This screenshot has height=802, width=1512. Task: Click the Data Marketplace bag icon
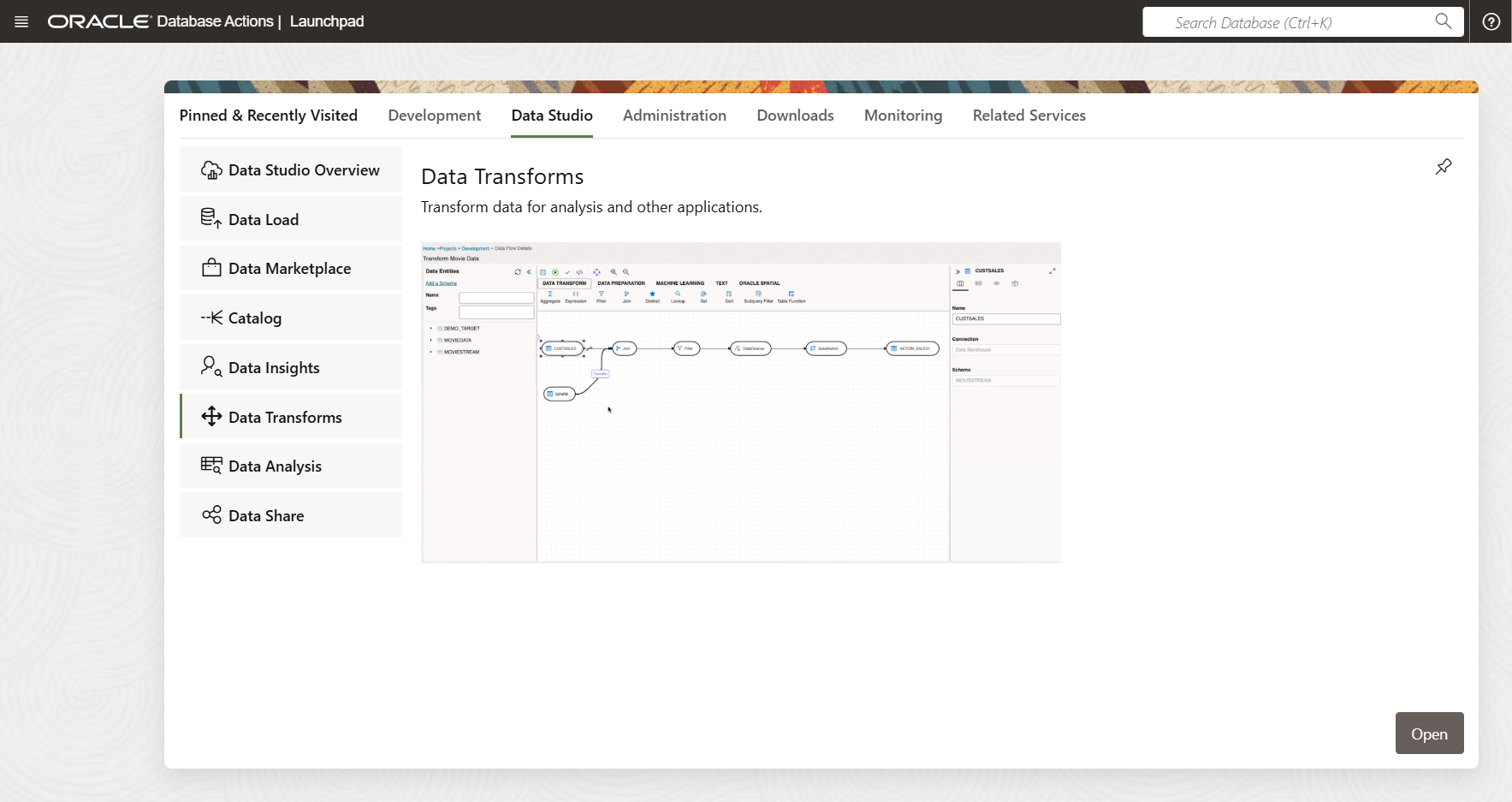click(x=211, y=268)
